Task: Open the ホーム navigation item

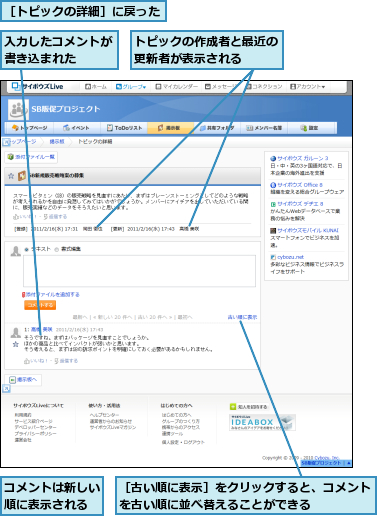Action: click(x=96, y=87)
